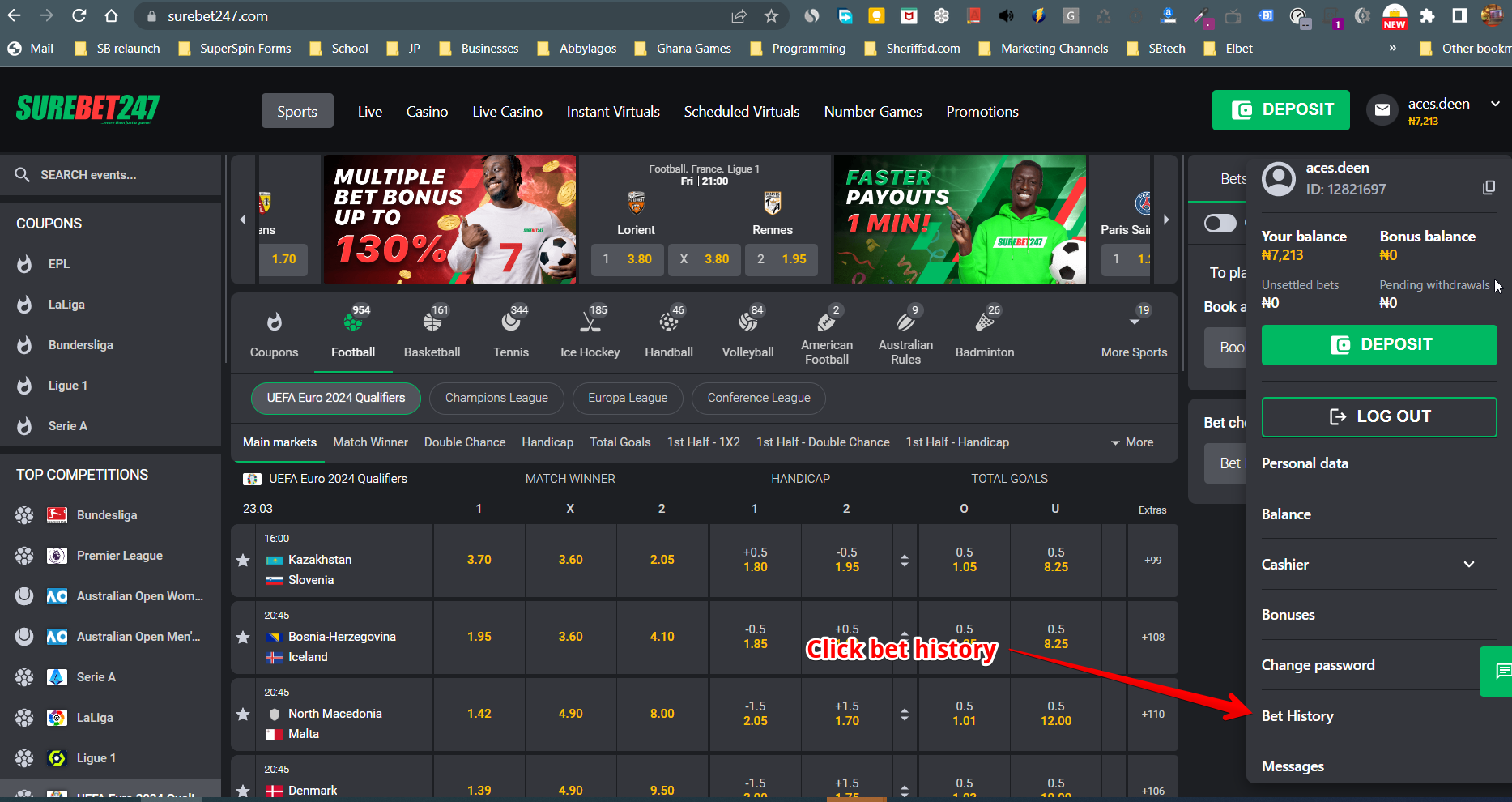Image resolution: width=1512 pixels, height=802 pixels.
Task: Reload the page in browser
Action: (x=79, y=15)
